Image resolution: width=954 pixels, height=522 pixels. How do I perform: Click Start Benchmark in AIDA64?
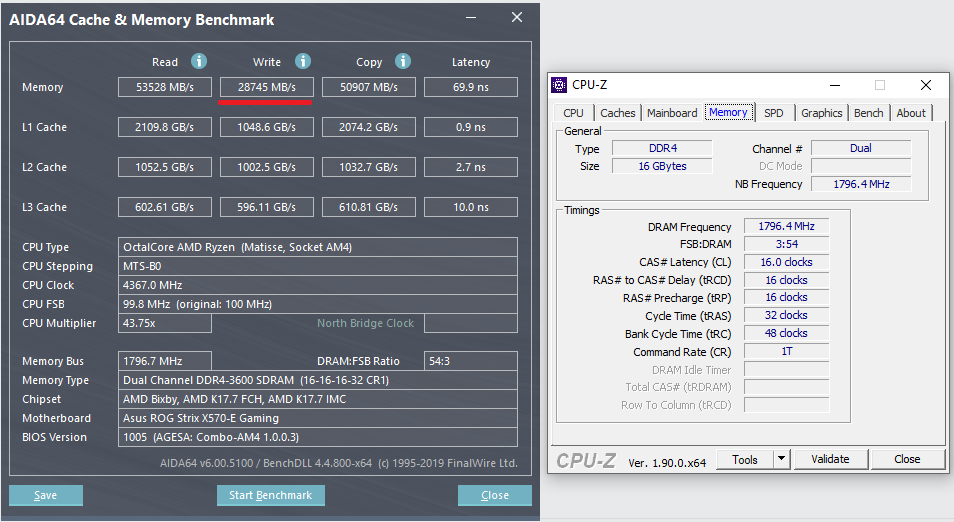coord(271,495)
